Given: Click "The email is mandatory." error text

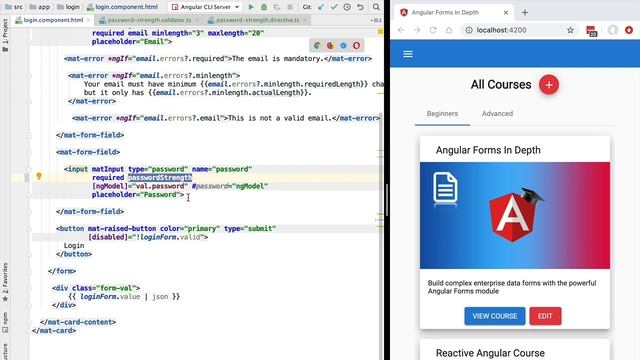Looking at the screenshot, I should pos(278,58).
